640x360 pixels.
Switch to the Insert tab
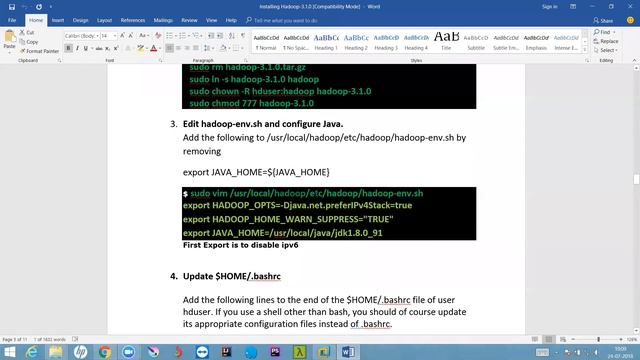(x=58, y=20)
